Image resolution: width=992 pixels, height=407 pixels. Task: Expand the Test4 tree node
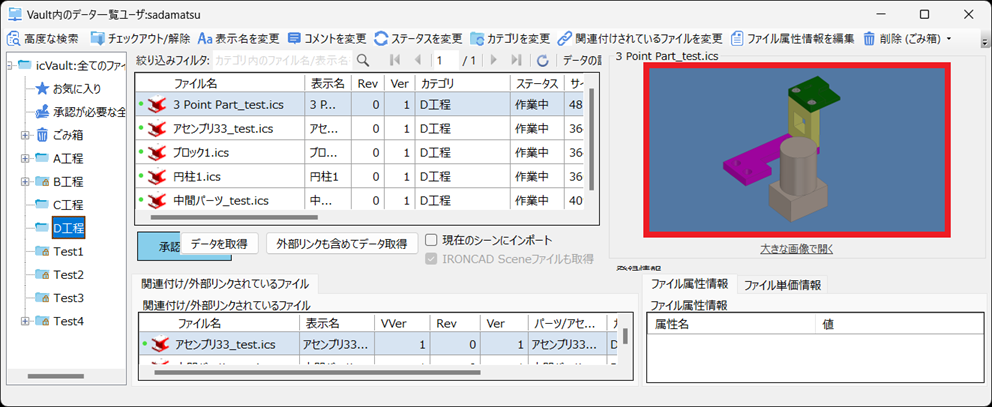coord(25,321)
